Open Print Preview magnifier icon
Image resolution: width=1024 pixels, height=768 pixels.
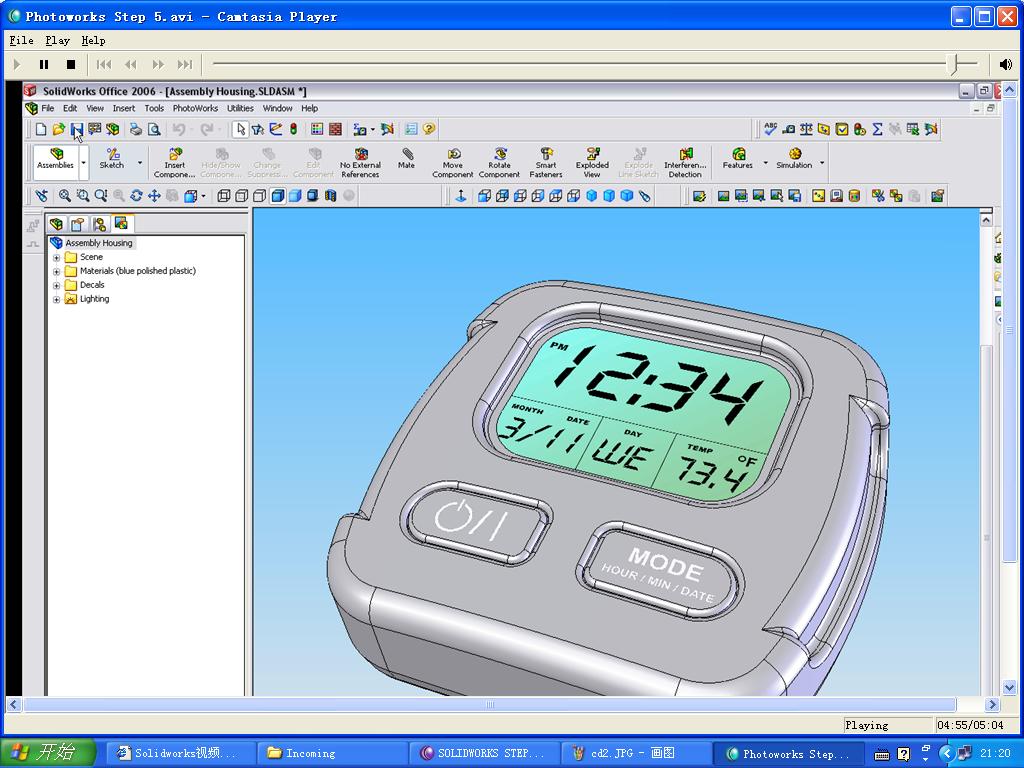click(x=154, y=129)
